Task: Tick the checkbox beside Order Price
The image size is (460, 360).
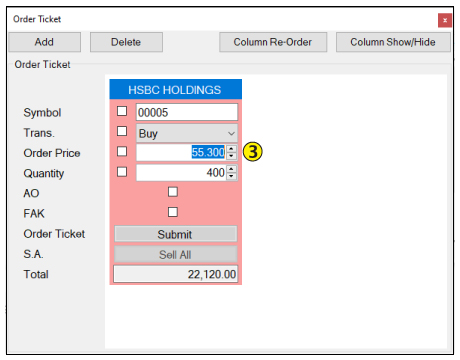Action: [122, 152]
